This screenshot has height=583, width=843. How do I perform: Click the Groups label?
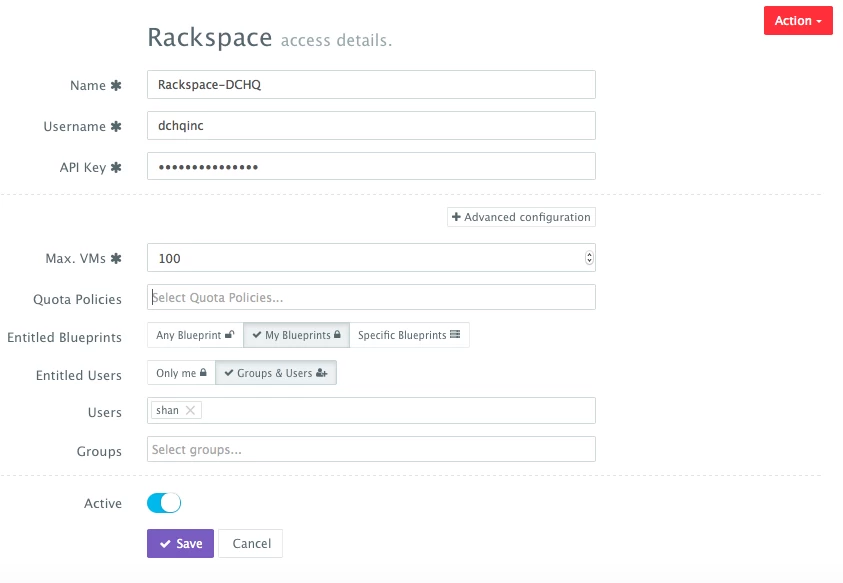[99, 452]
